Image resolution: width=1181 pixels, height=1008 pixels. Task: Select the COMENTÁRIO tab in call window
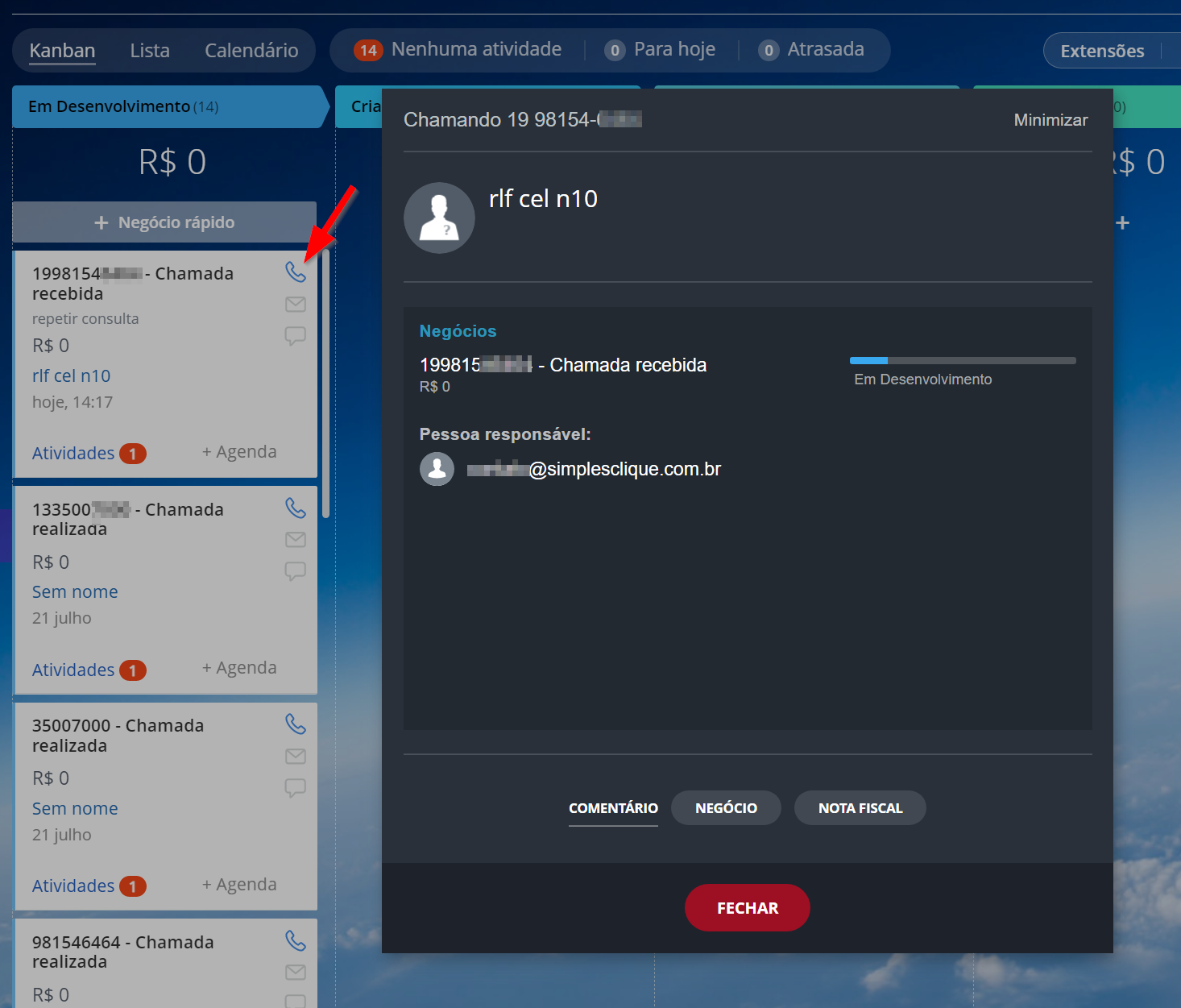[x=613, y=808]
